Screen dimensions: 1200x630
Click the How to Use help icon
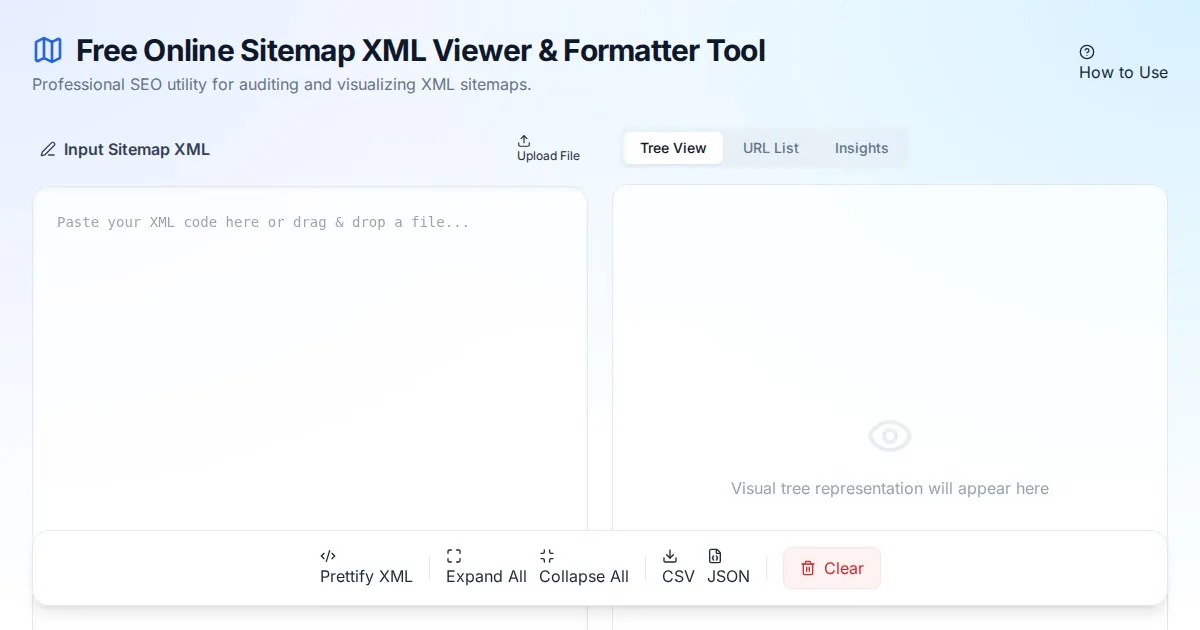(x=1087, y=52)
